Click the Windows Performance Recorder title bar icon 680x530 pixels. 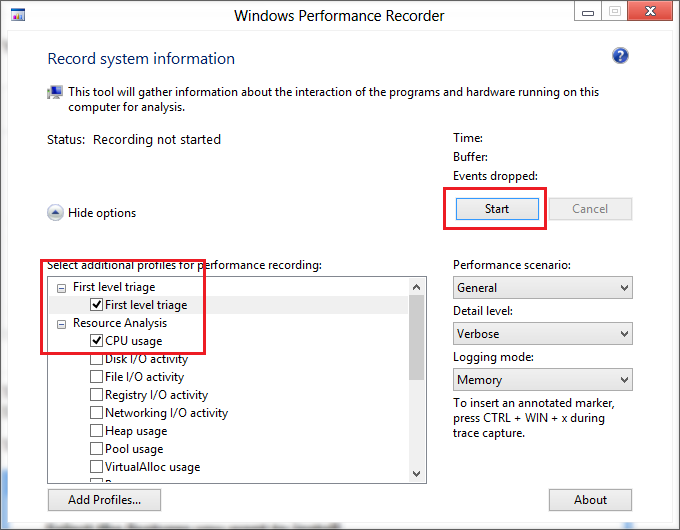coord(18,15)
